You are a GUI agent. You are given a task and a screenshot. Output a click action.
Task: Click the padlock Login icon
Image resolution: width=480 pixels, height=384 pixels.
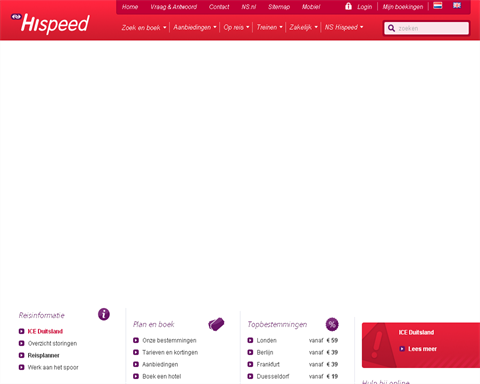(348, 6)
